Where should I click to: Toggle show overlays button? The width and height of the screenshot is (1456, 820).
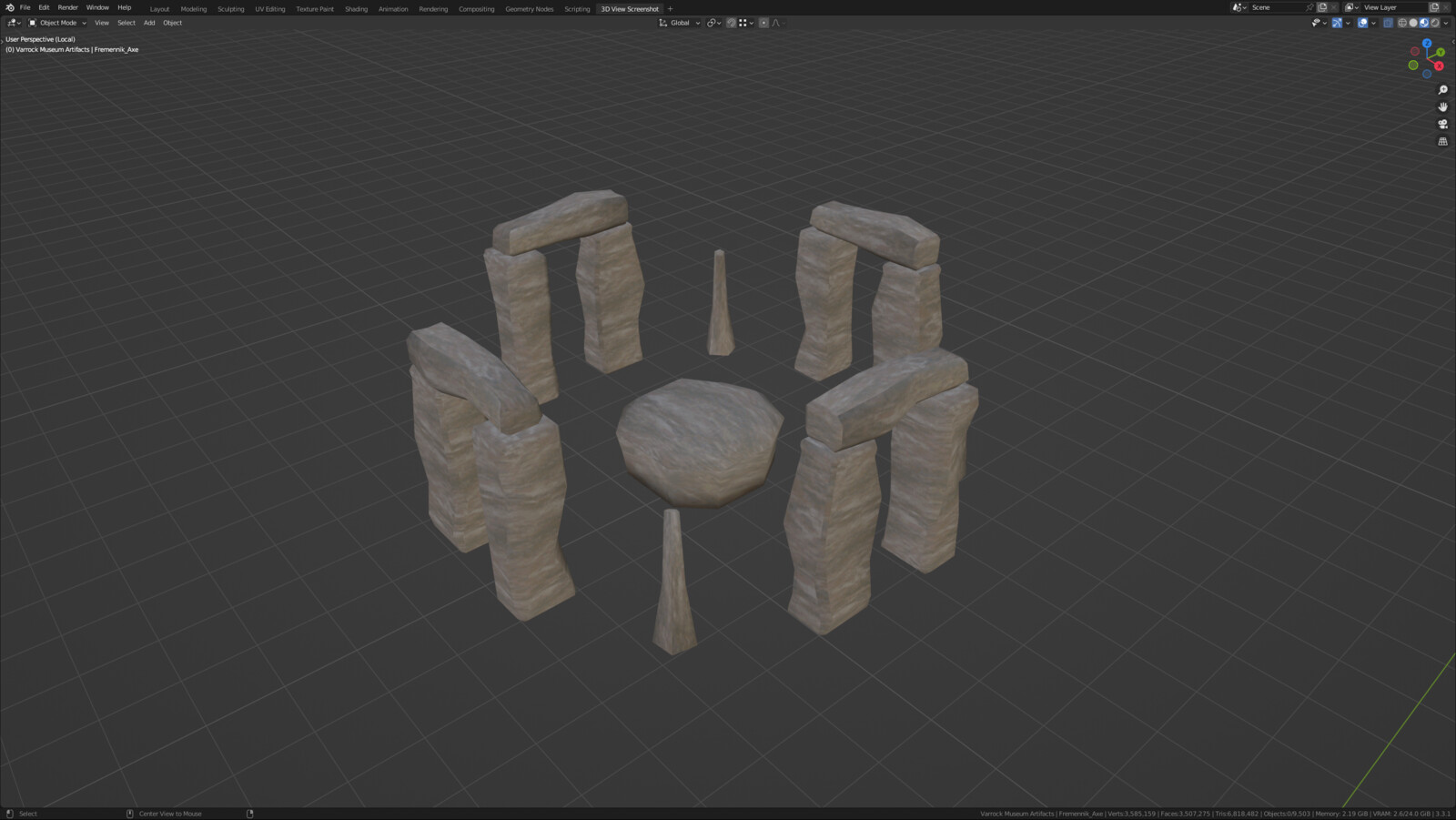(x=1362, y=23)
